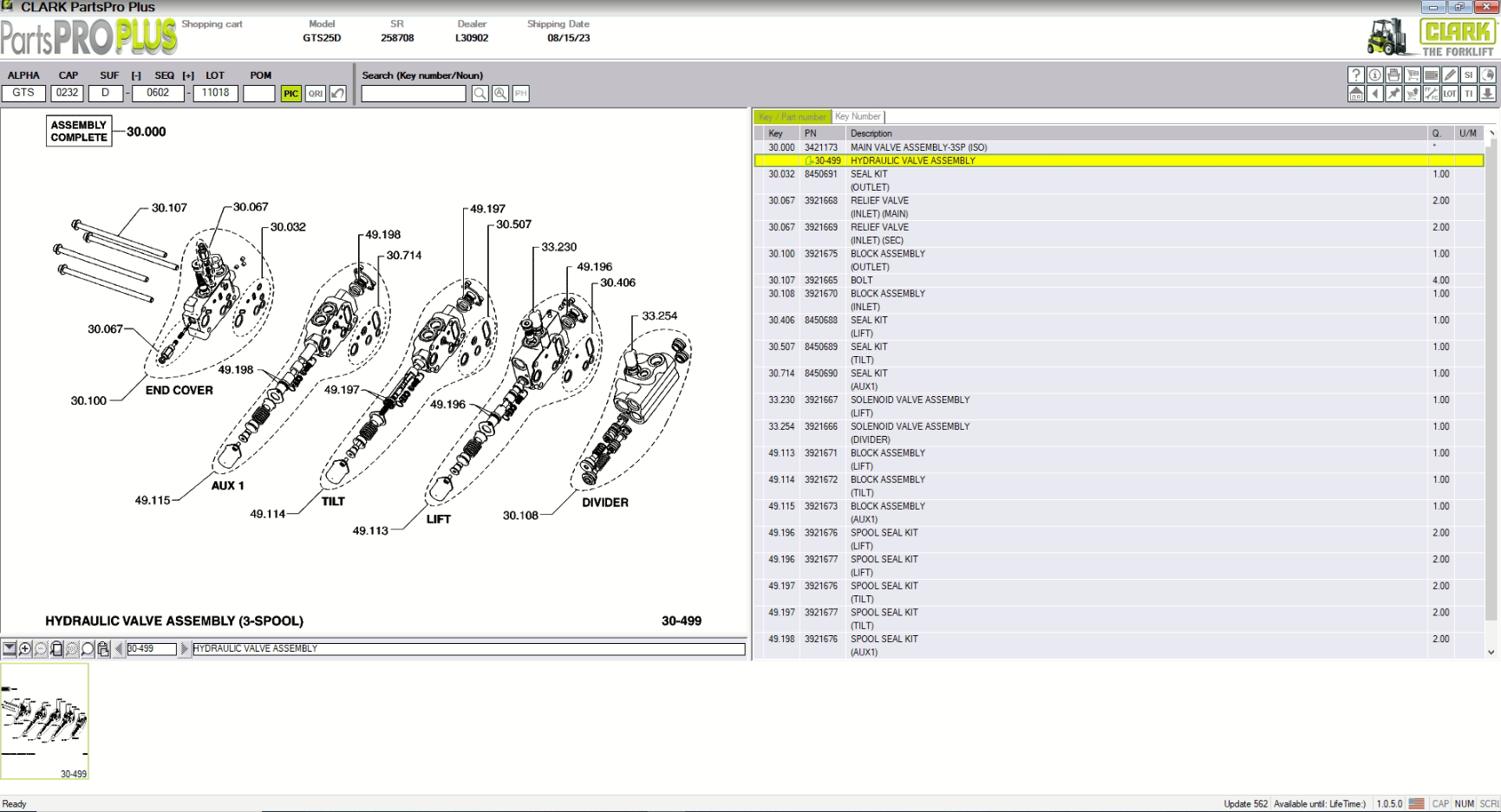Open the Shopping cart link in header
Viewport: 1501px width, 812px height.
(x=212, y=24)
